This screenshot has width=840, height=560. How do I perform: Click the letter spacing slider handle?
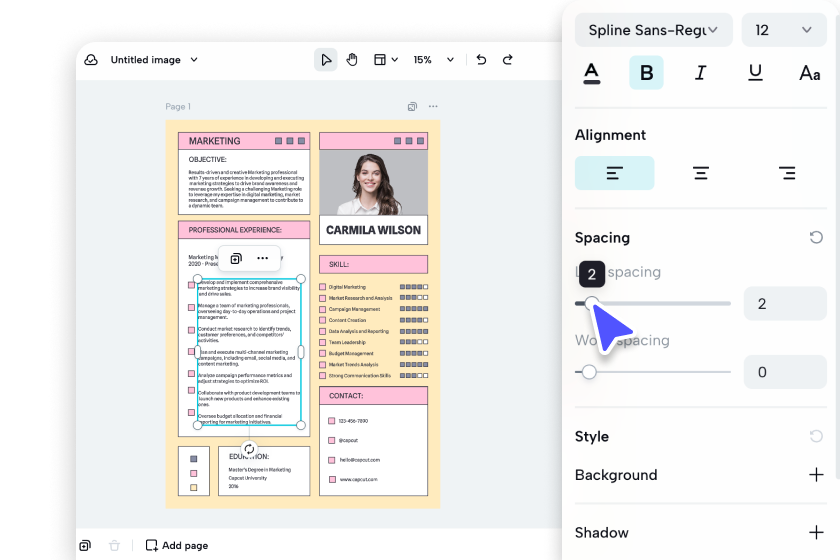591,303
